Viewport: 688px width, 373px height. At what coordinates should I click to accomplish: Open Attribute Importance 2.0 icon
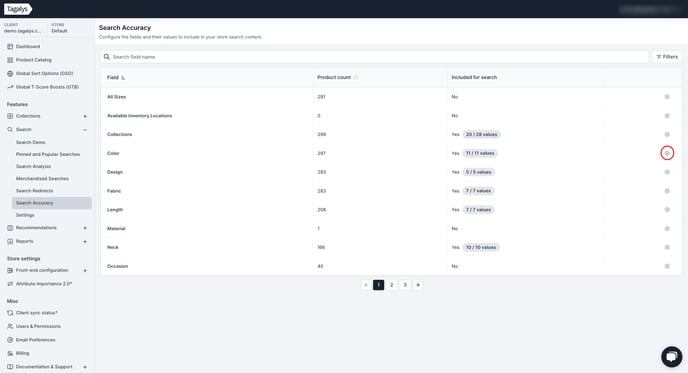tap(10, 284)
